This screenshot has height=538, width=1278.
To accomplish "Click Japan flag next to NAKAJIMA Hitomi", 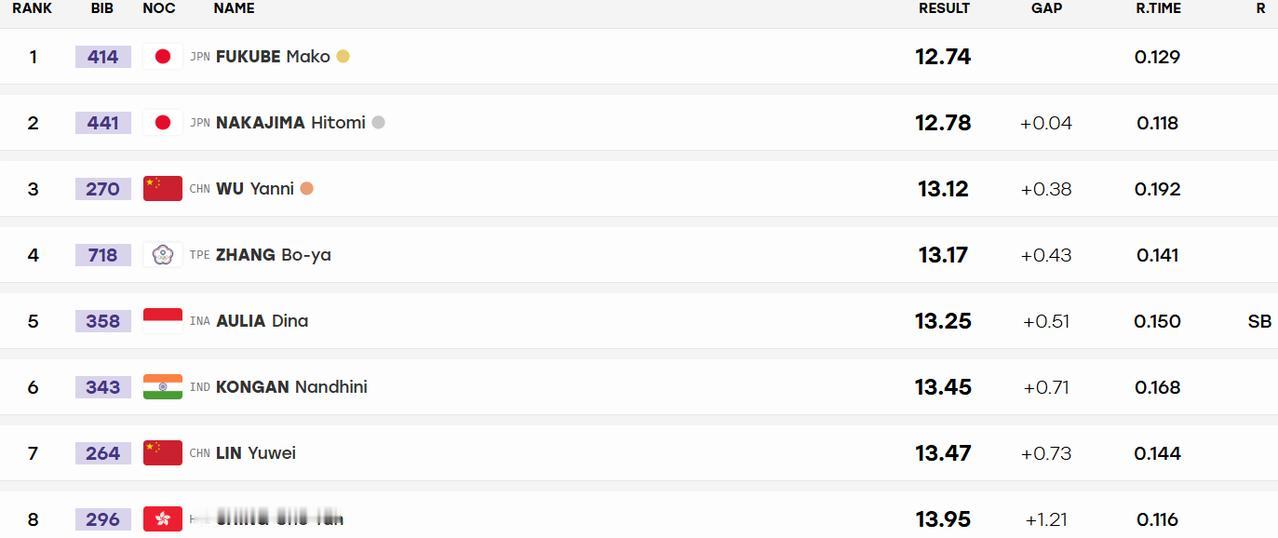I will pyautogui.click(x=162, y=123).
